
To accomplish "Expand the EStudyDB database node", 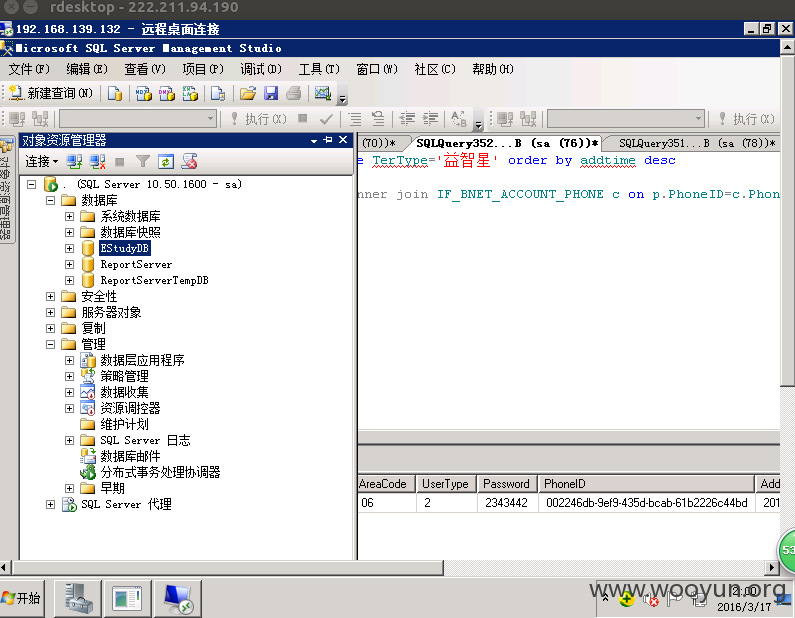I will click(x=69, y=248).
